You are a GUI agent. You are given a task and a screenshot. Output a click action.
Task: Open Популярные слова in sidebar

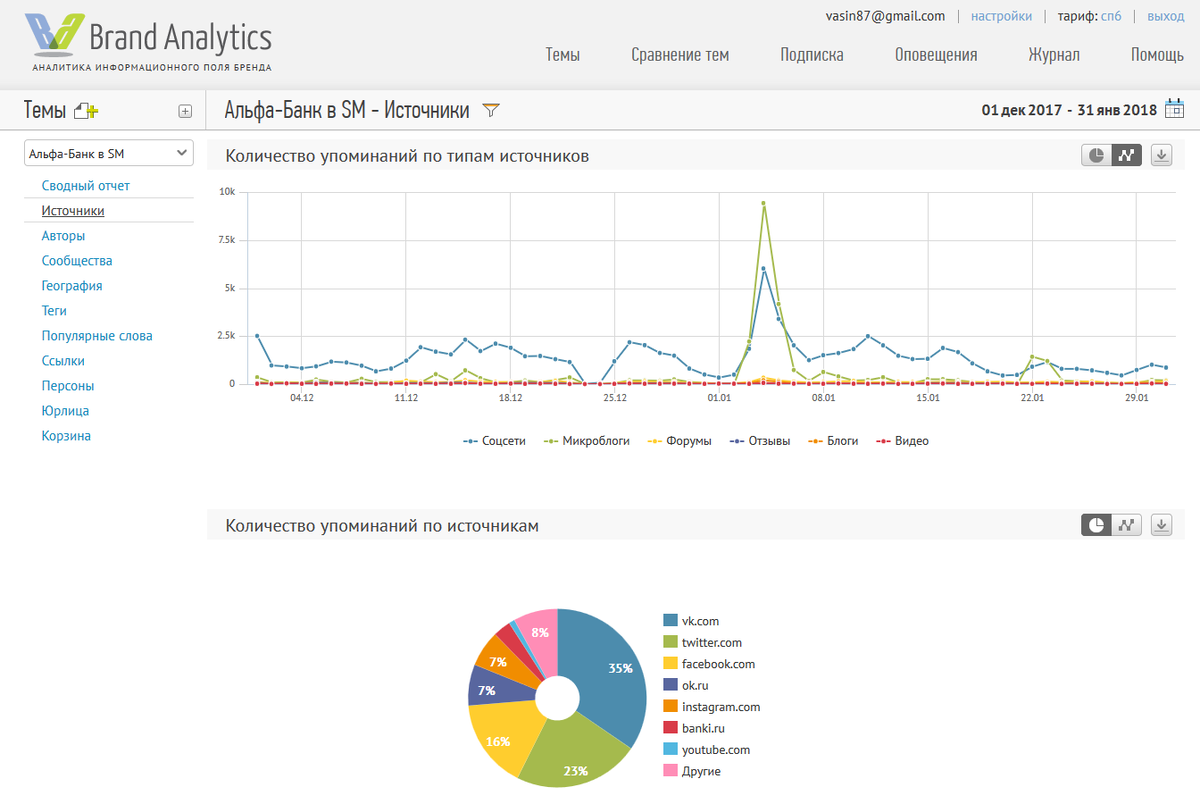[x=97, y=336]
